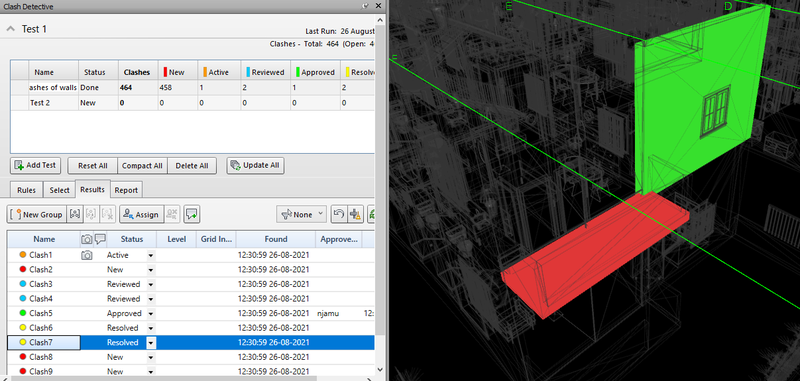Sort by the comments column header

100,239
